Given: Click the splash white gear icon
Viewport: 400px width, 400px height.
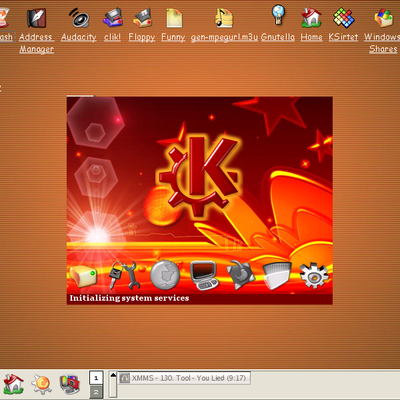Looking at the screenshot, I should click(x=314, y=275).
